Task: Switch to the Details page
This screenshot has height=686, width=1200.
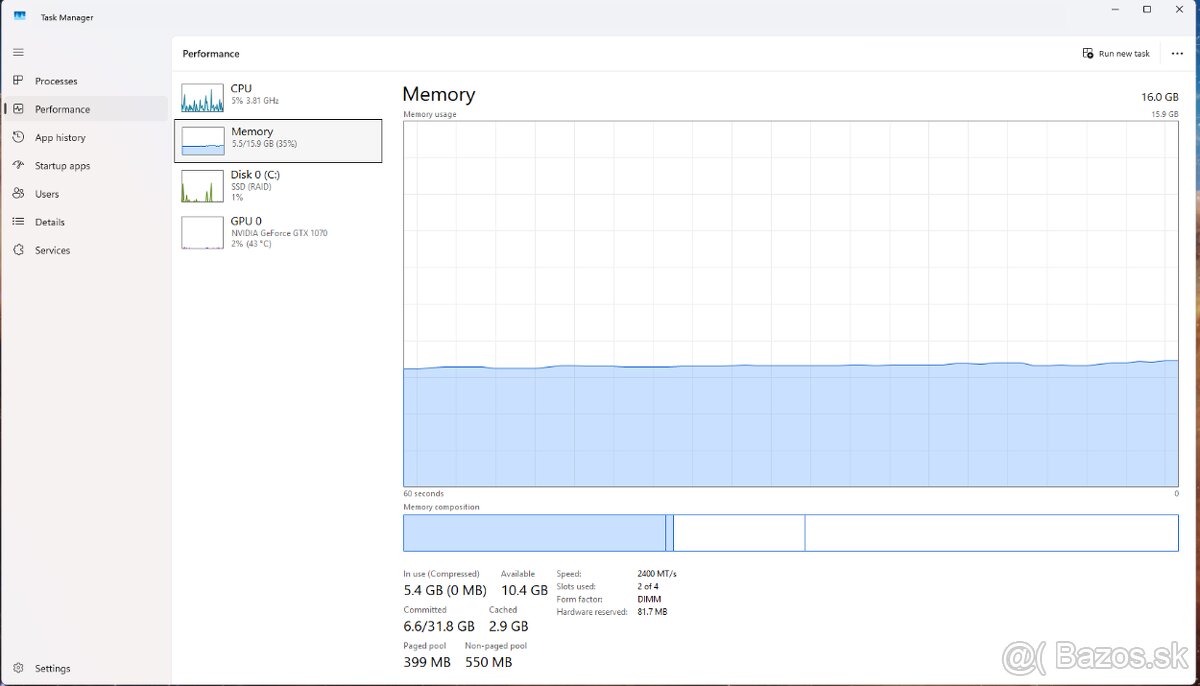Action: [49, 222]
